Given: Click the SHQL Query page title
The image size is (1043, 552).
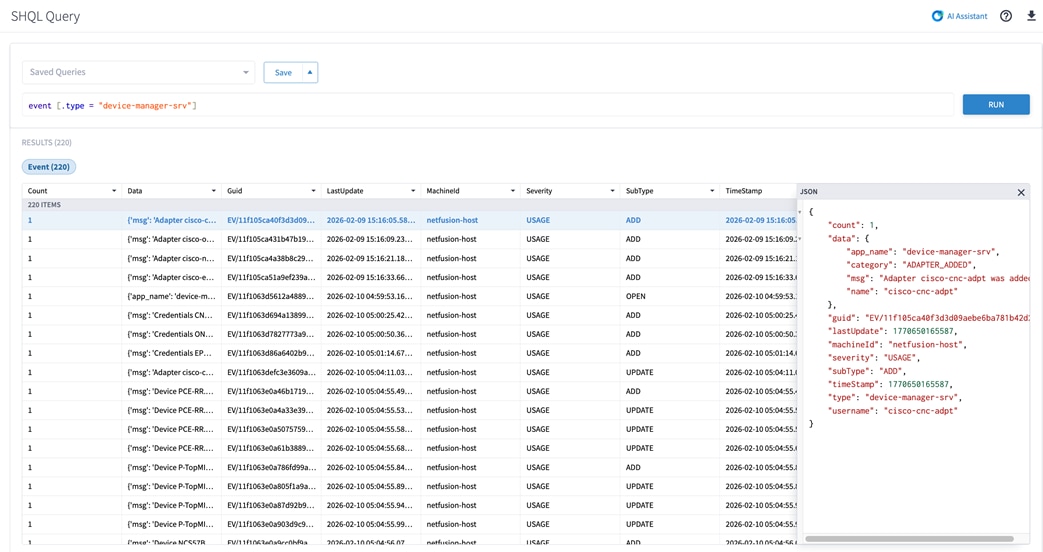Looking at the screenshot, I should [45, 16].
